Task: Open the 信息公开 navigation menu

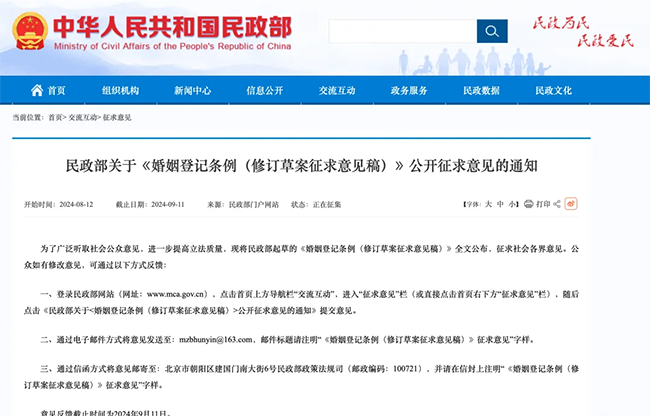Action: coord(265,90)
